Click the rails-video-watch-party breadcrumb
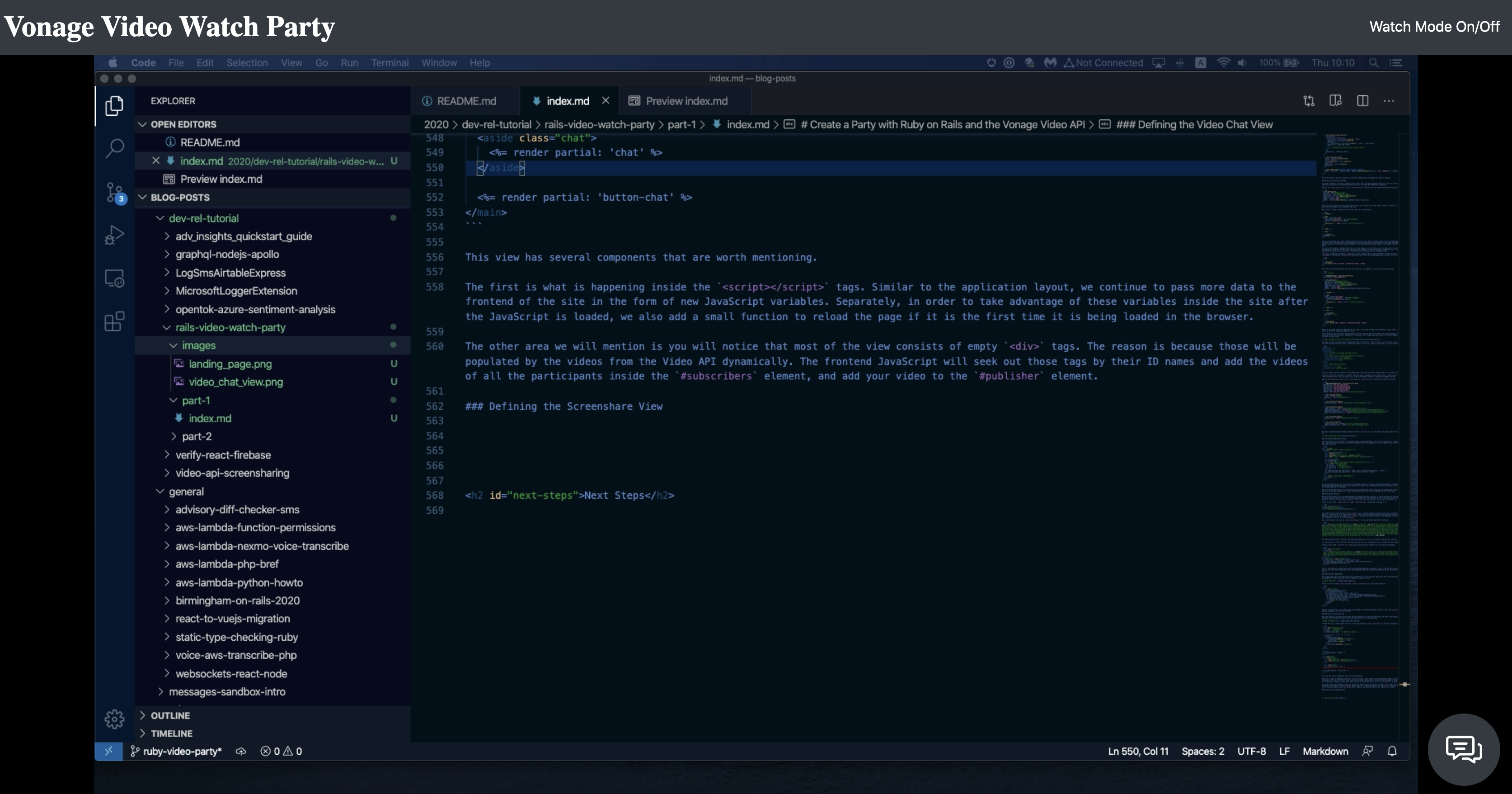This screenshot has width=1512, height=794. [599, 124]
